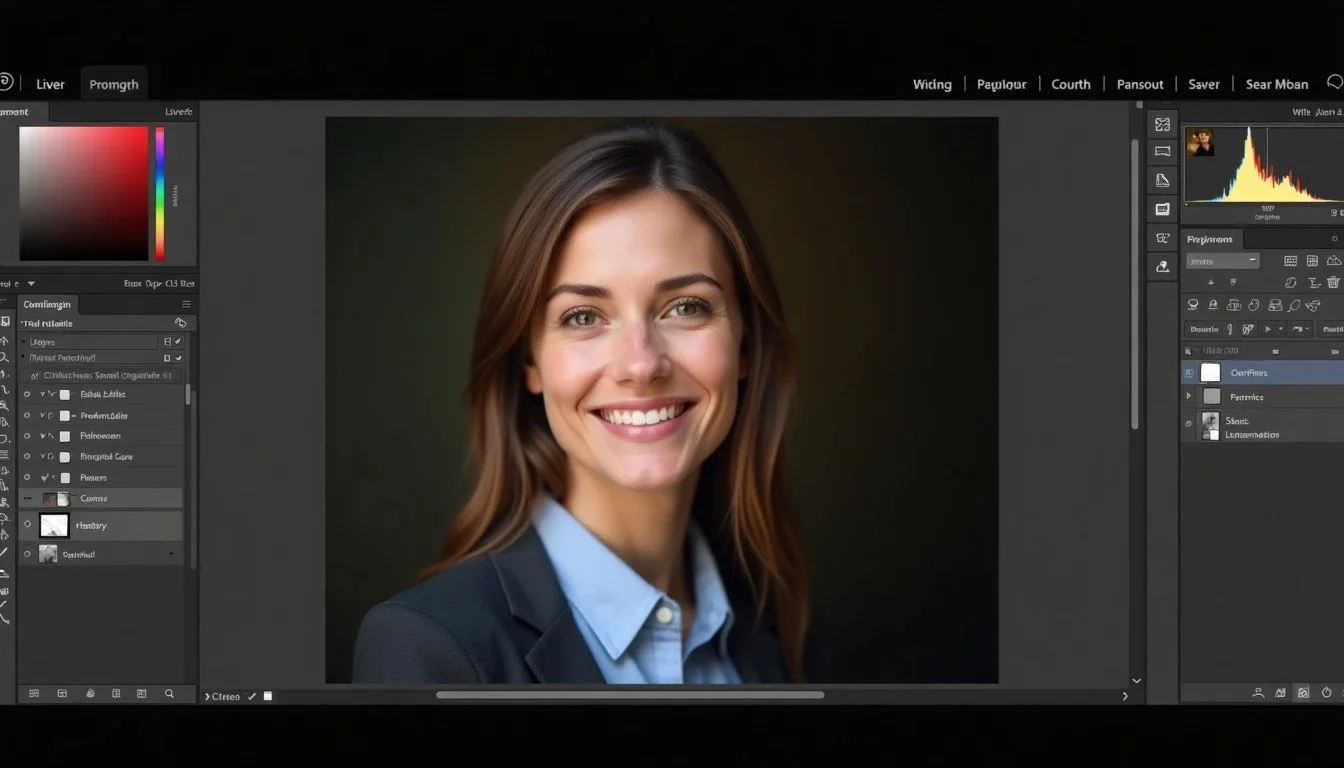Click the brush icon beside Basnie dropdown
The height and width of the screenshot is (768, 1344).
1248,329
